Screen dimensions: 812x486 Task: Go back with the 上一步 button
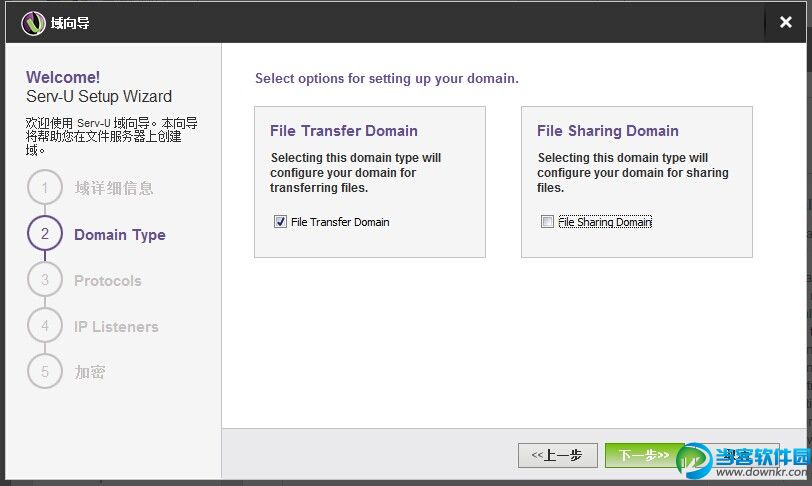[x=558, y=455]
